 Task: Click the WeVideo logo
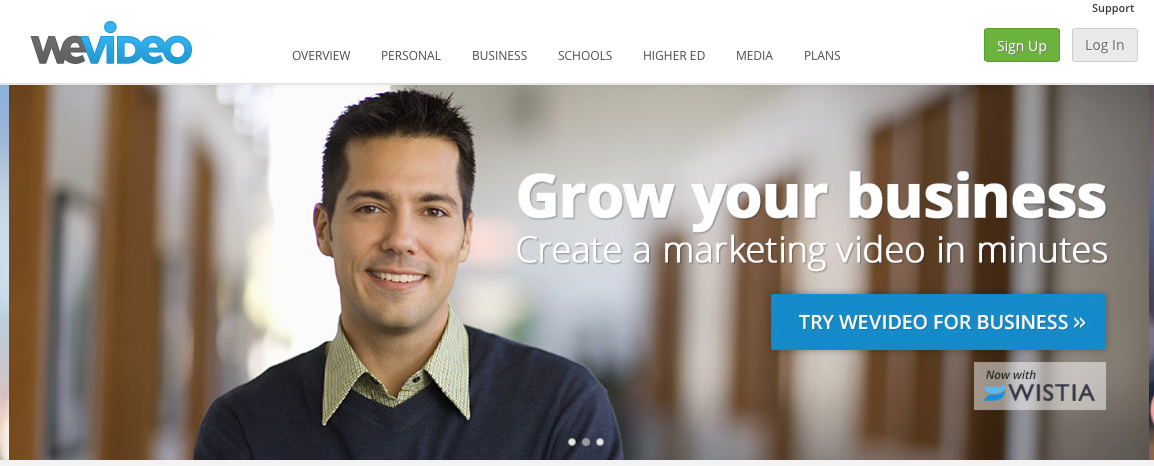[x=111, y=43]
